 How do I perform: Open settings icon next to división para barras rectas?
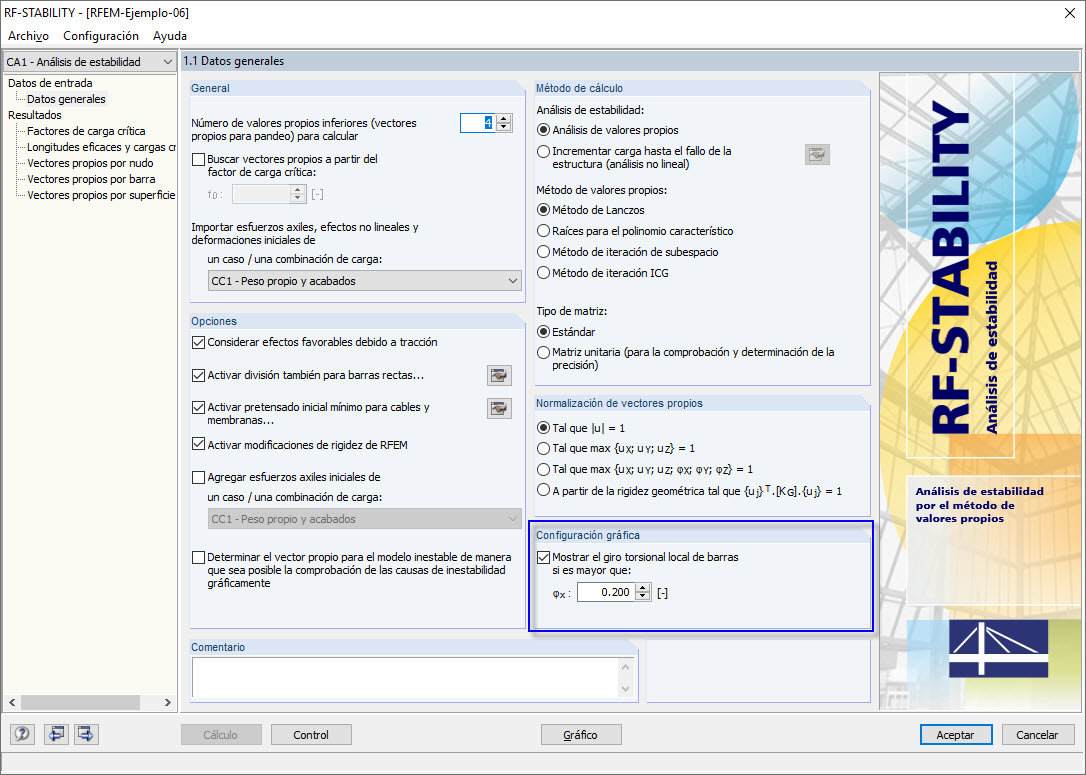[499, 375]
